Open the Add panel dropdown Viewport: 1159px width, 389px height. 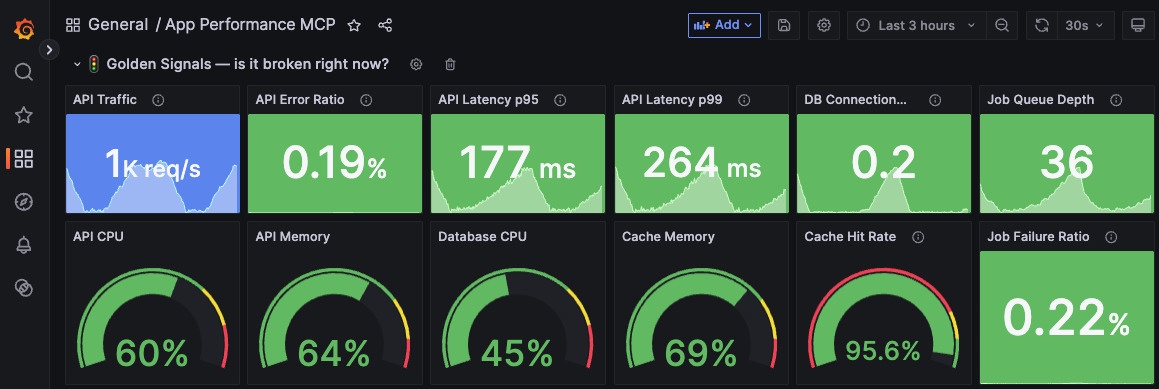(724, 25)
